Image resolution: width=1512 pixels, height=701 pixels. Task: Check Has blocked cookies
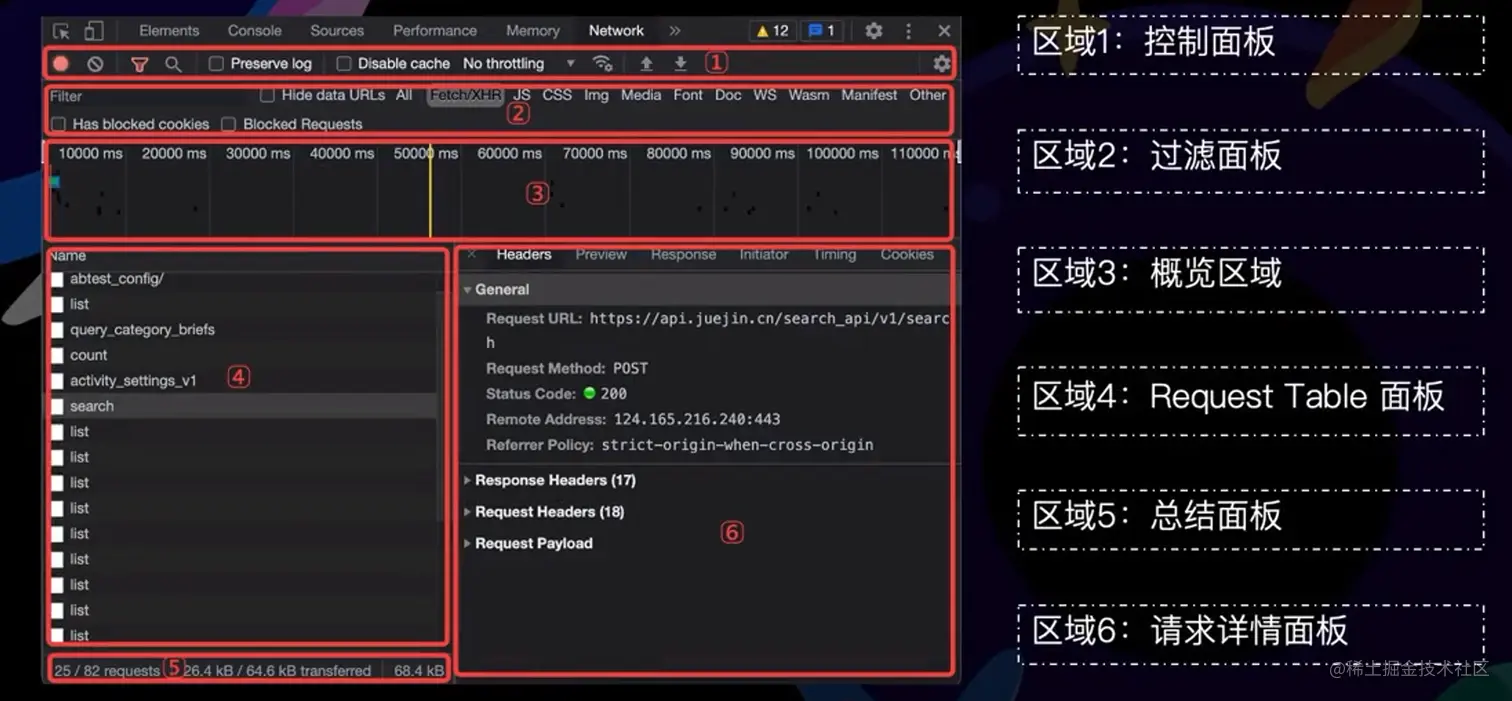pyautogui.click(x=58, y=124)
